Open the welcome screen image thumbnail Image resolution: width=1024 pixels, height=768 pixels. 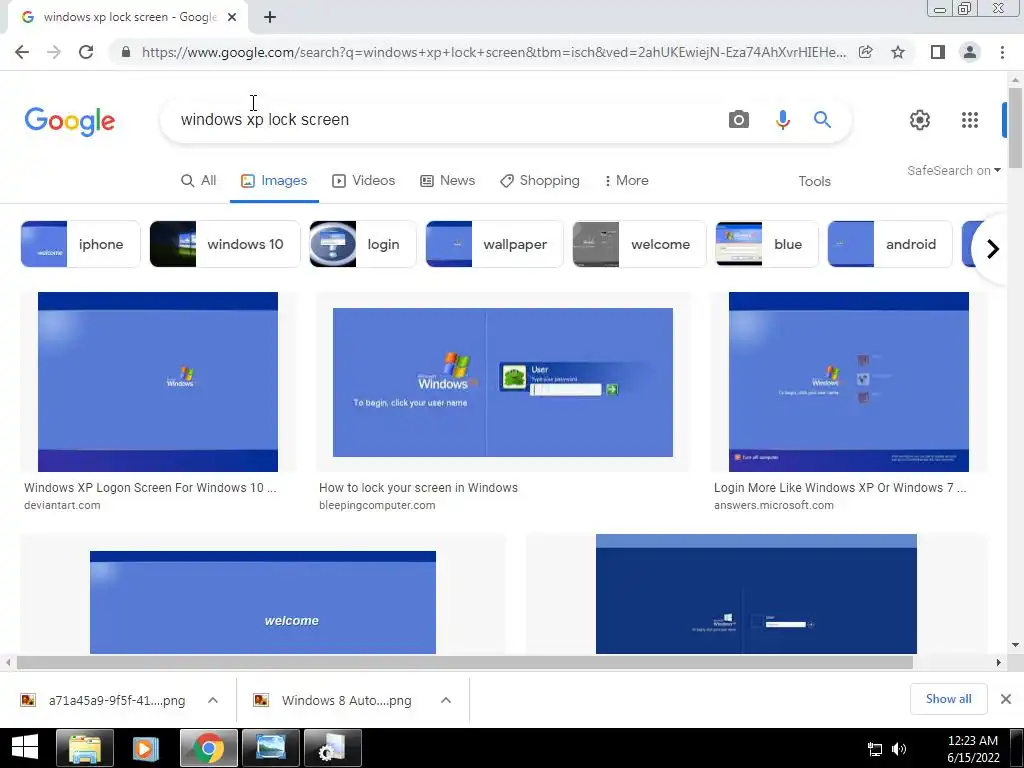[263, 602]
